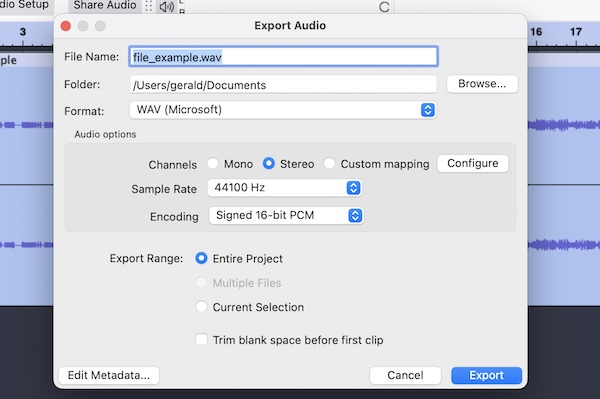Configure custom channel mapping

(473, 163)
